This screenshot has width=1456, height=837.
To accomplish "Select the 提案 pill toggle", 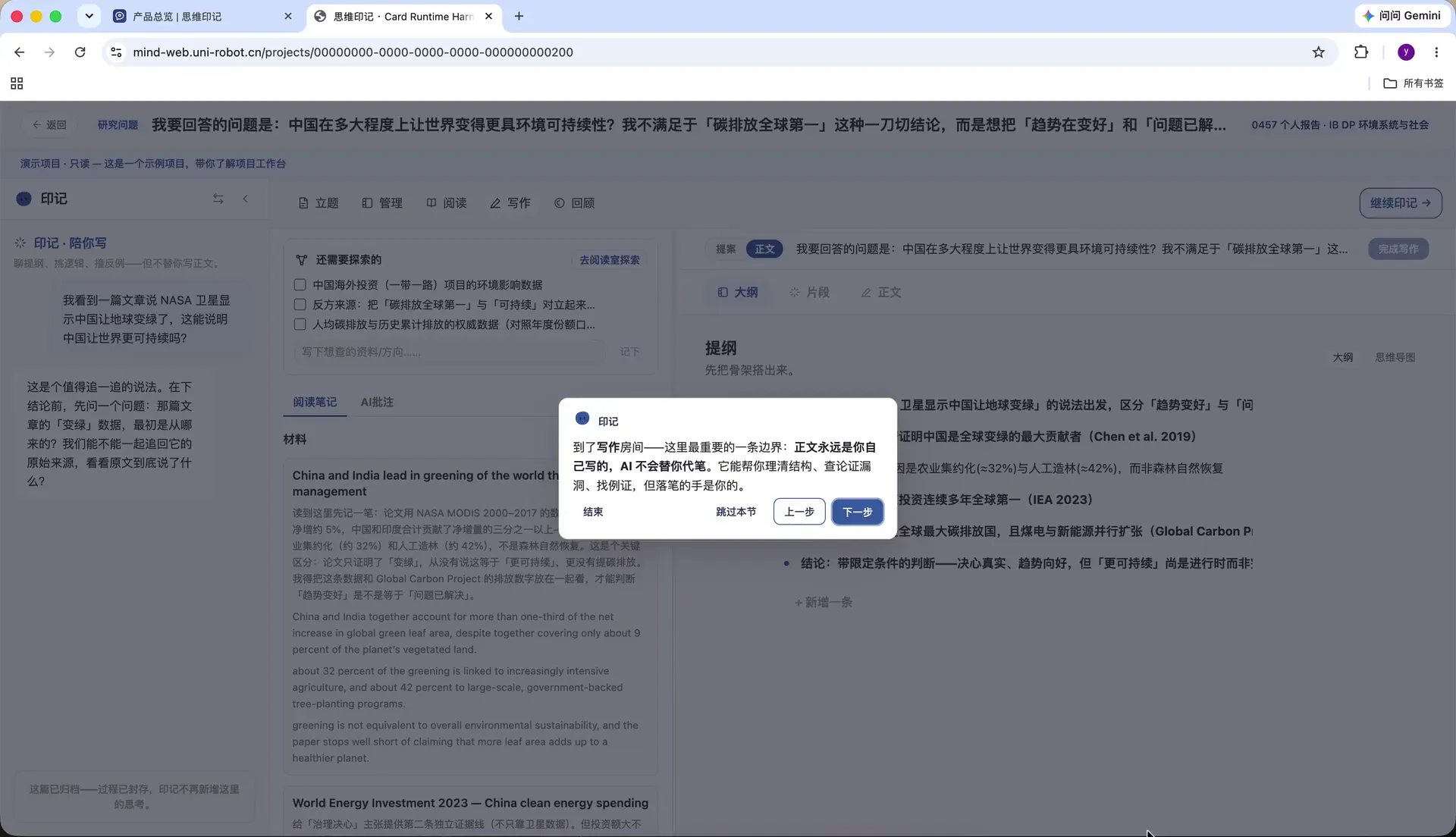I will click(x=726, y=249).
